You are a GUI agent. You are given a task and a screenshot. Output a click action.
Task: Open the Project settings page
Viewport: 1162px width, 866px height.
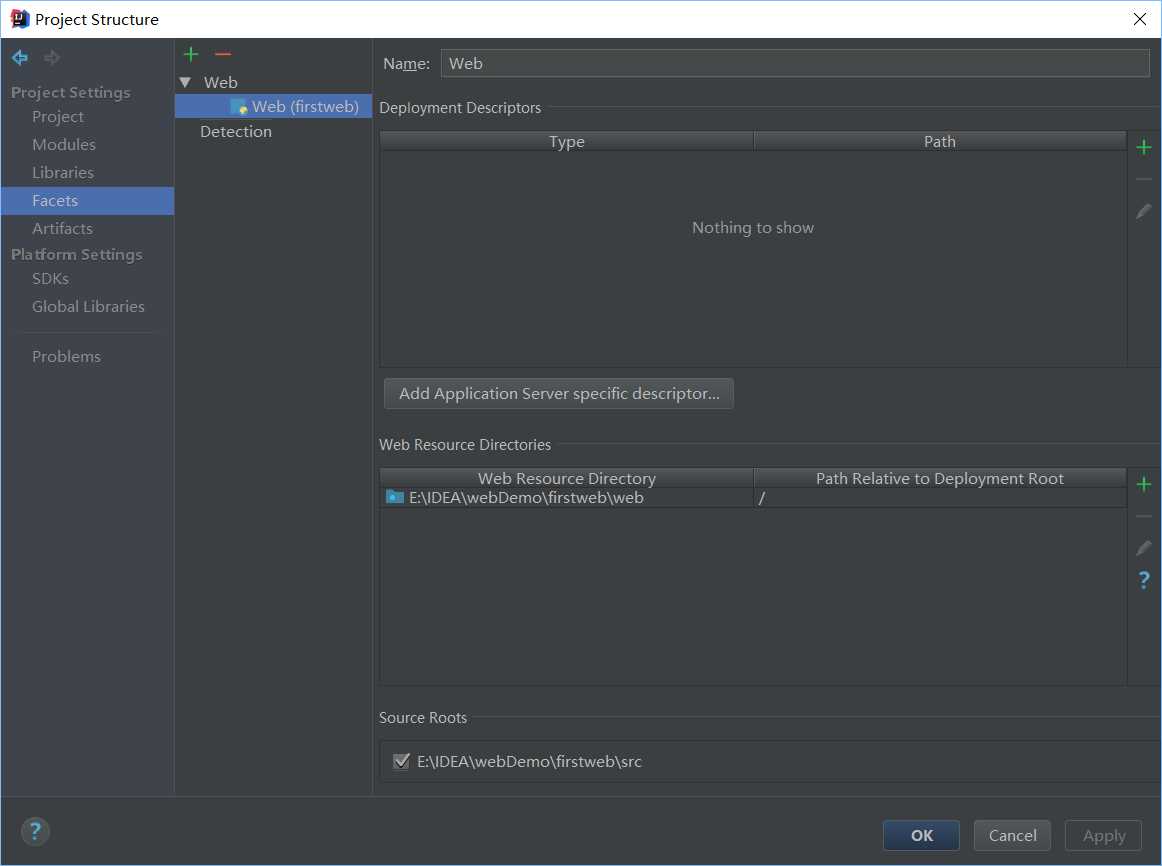(58, 117)
